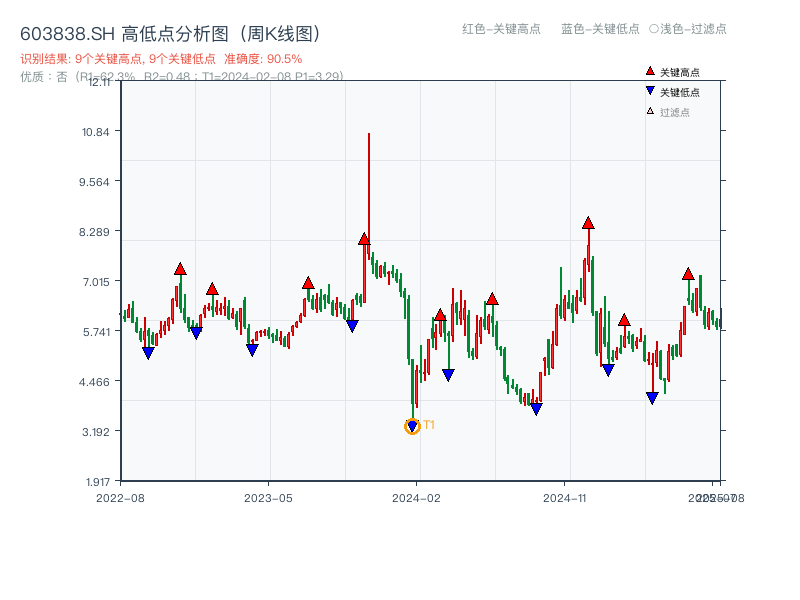Select blue low marker near 3.8 before 2024-11
This screenshot has width=800, height=600.
[x=536, y=409]
